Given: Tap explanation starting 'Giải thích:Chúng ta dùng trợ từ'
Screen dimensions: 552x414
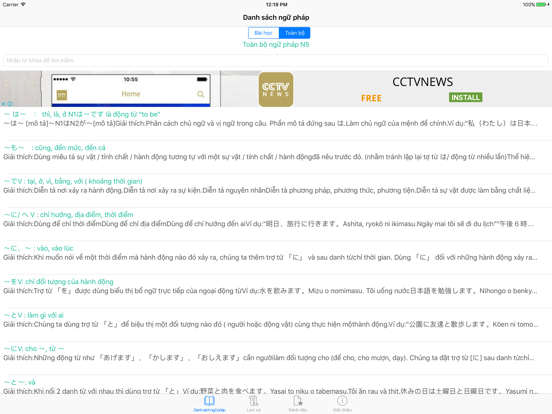Looking at the screenshot, I should (270, 324).
